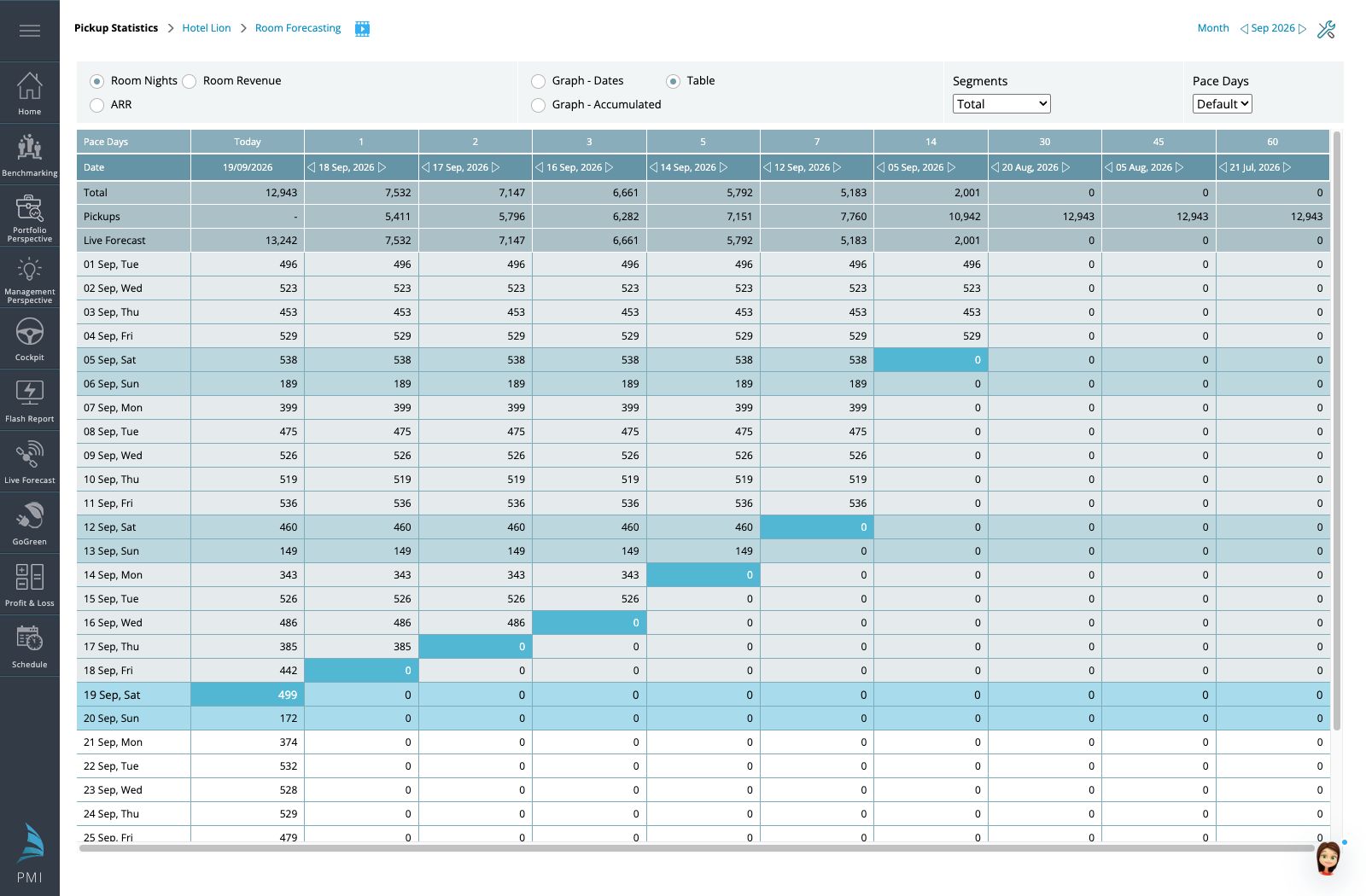Open the Segments Total dropdown
This screenshot has height=896, width=1366.
[x=1001, y=104]
